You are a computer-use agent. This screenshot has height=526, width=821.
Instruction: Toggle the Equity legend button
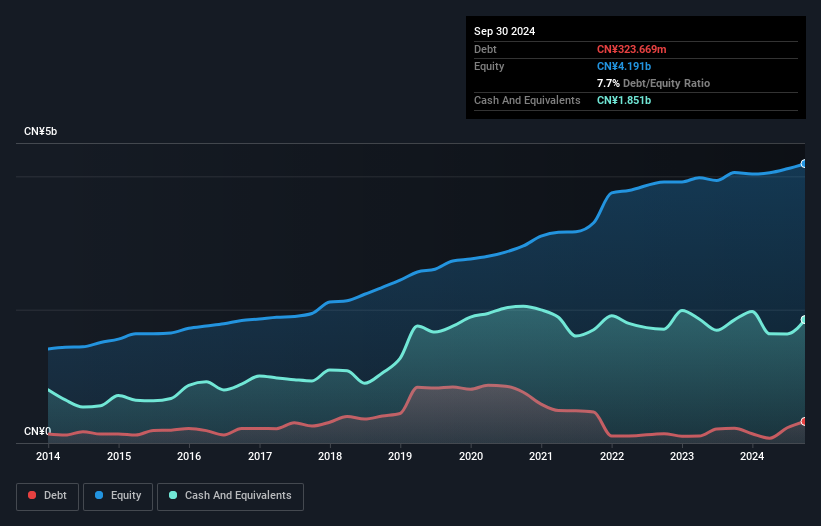[118, 496]
